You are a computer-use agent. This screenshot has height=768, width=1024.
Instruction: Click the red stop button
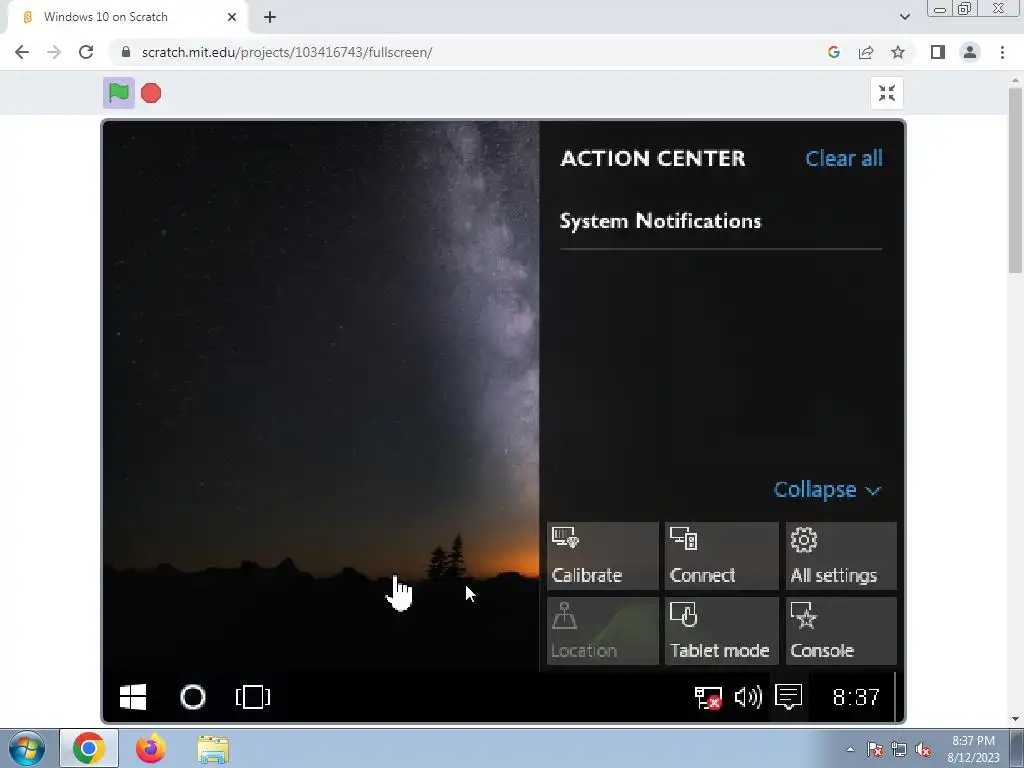pos(151,93)
